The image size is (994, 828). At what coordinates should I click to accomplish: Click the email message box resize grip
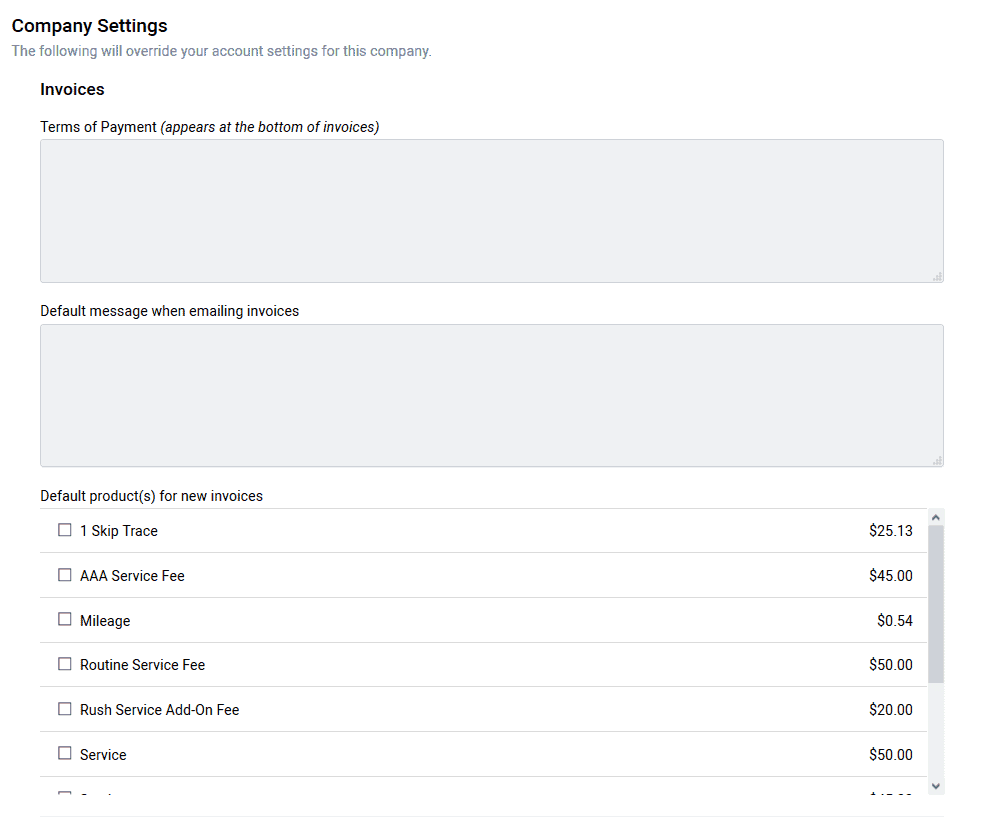(x=938, y=461)
